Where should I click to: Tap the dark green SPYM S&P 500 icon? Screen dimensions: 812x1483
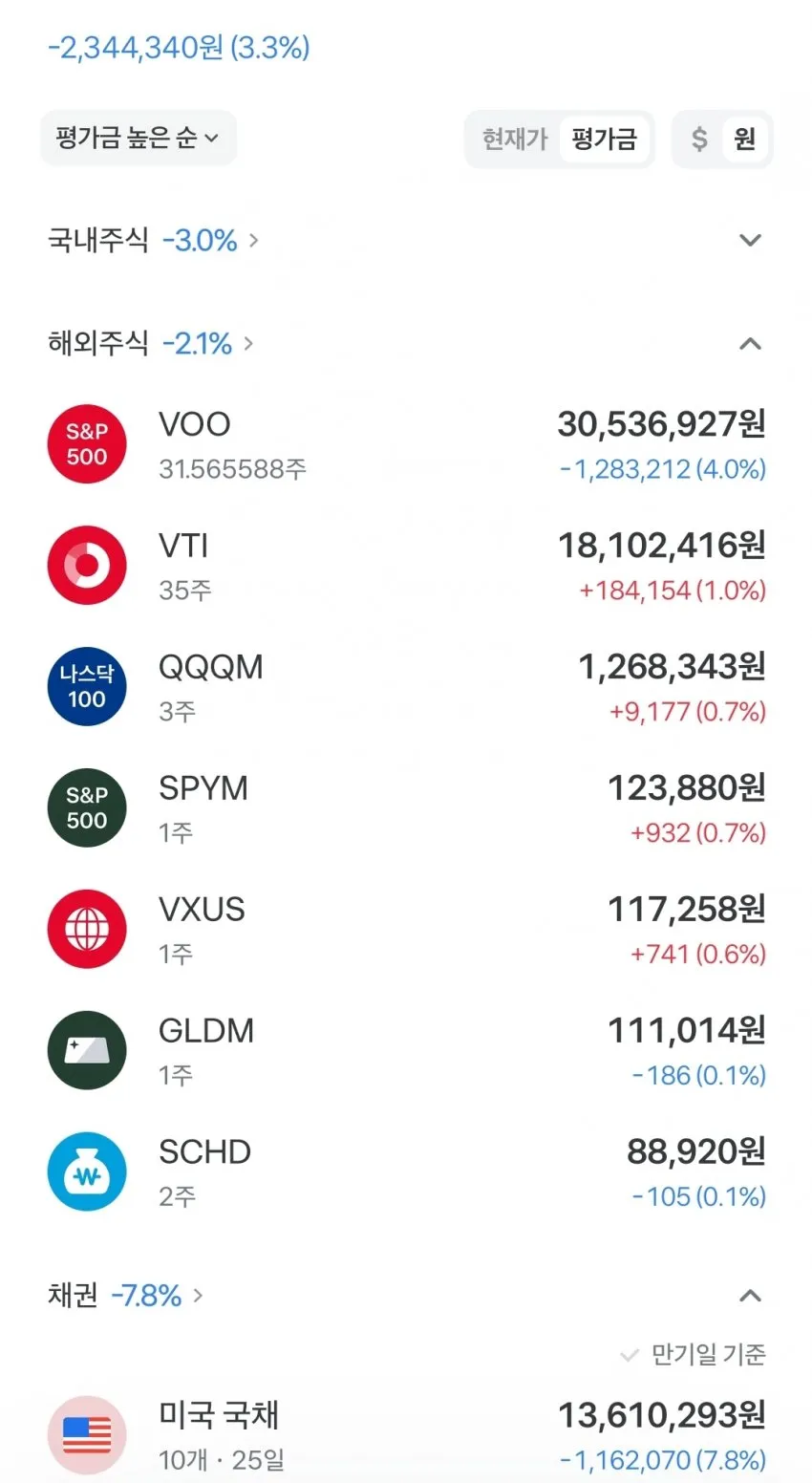[x=87, y=808]
